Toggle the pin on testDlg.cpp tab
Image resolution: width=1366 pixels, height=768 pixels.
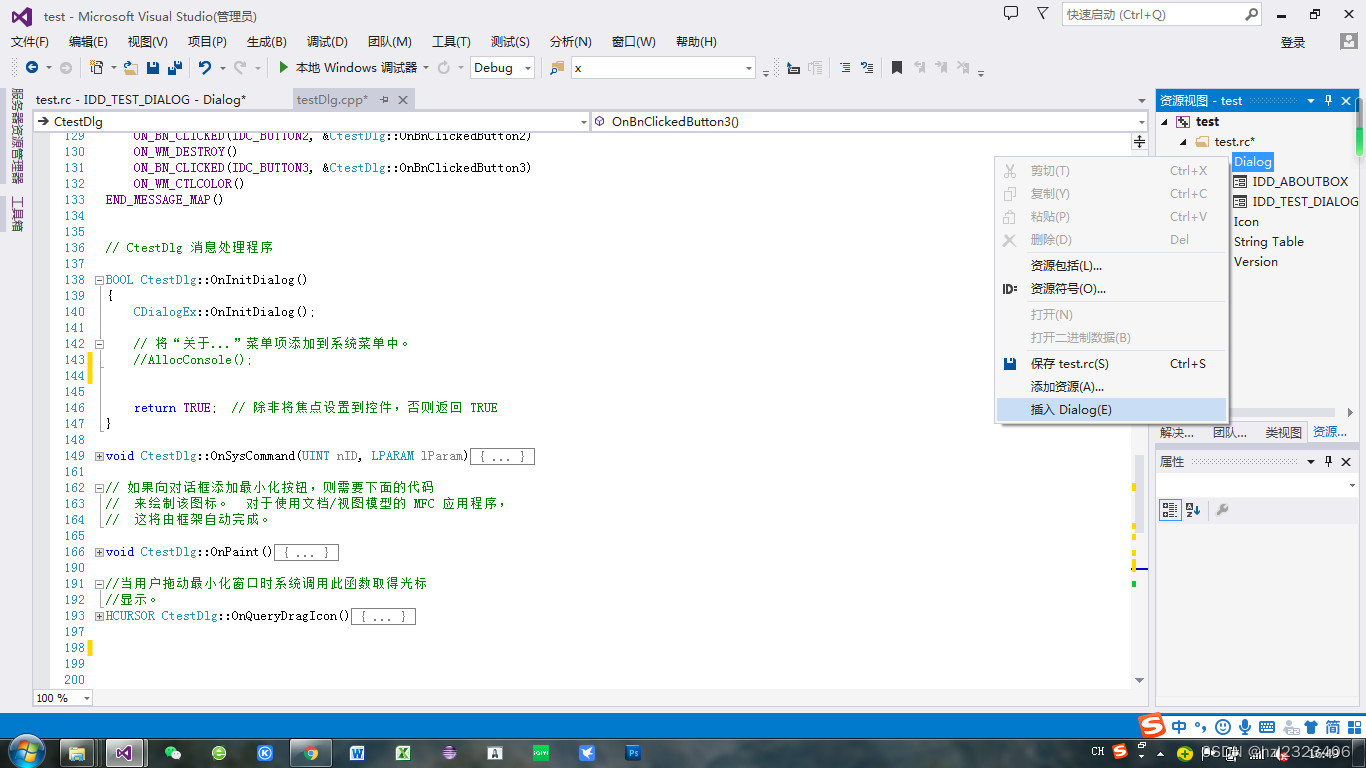[385, 100]
